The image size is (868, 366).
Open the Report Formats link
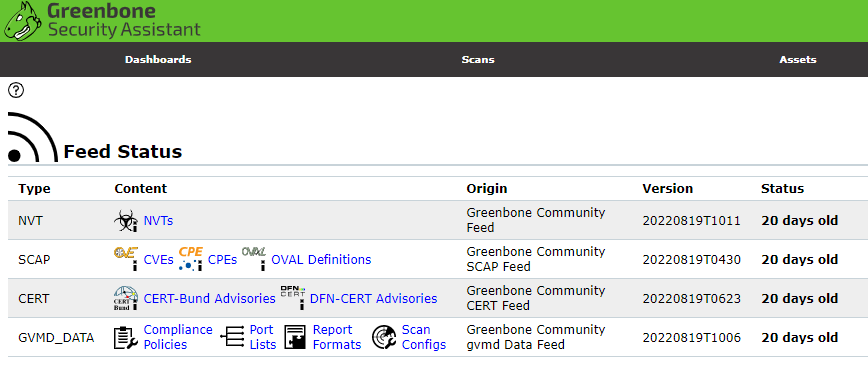point(337,337)
